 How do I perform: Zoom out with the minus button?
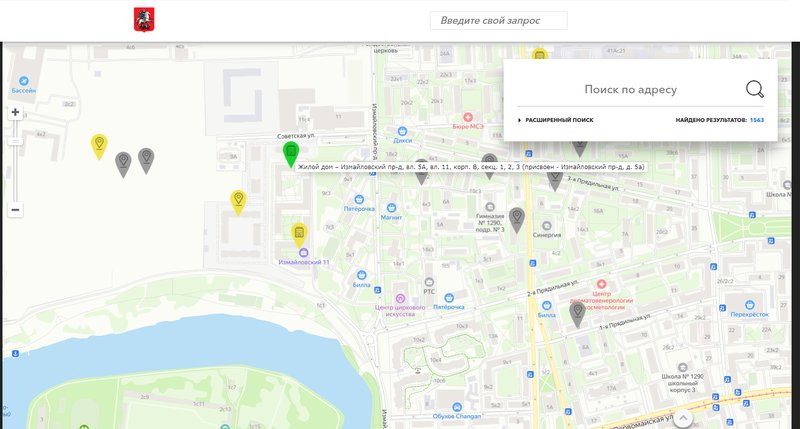point(15,210)
